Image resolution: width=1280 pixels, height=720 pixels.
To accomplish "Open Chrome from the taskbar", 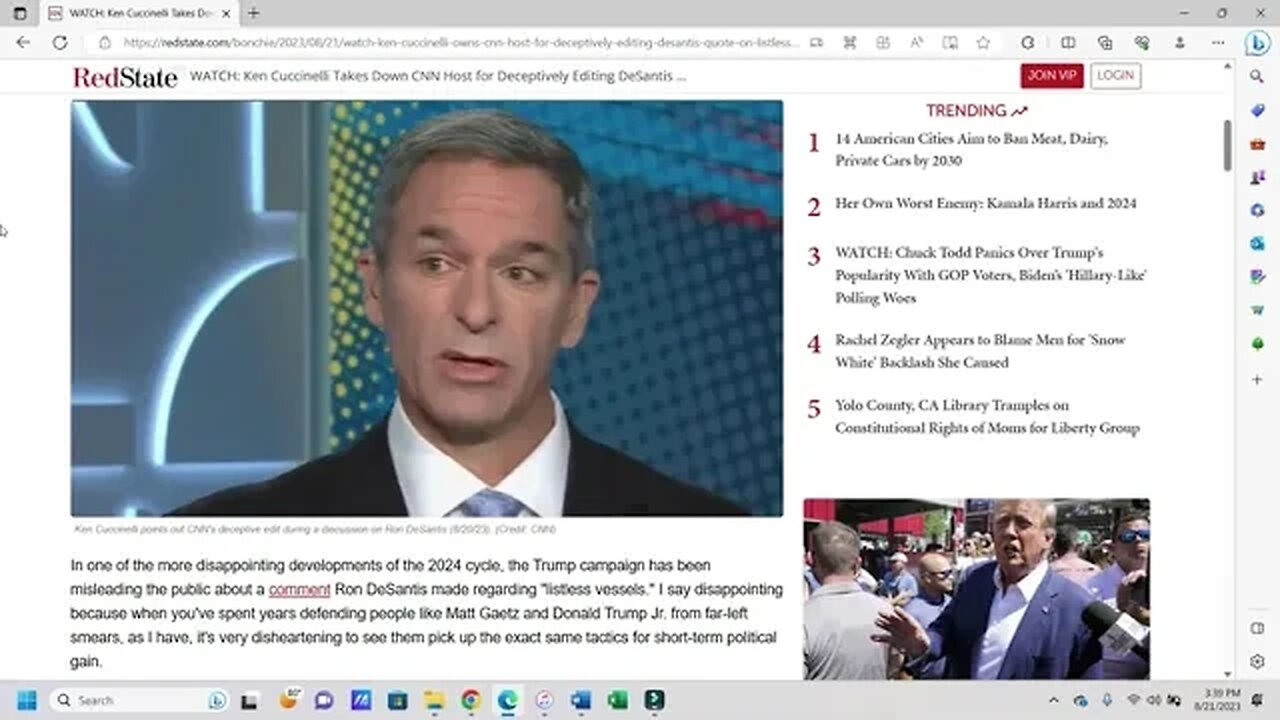I will coord(470,700).
